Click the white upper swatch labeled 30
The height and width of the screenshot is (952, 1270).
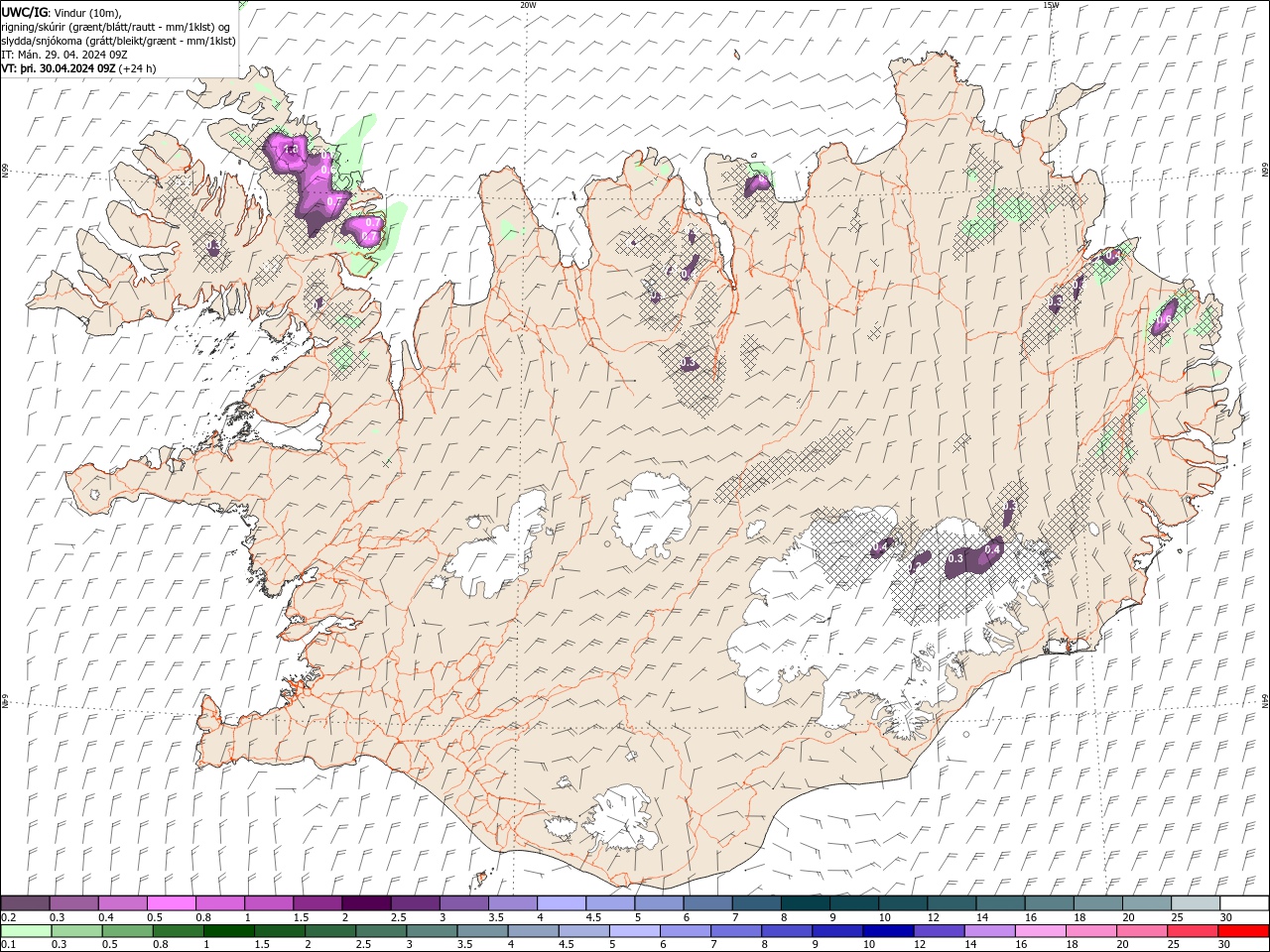tap(1243, 903)
